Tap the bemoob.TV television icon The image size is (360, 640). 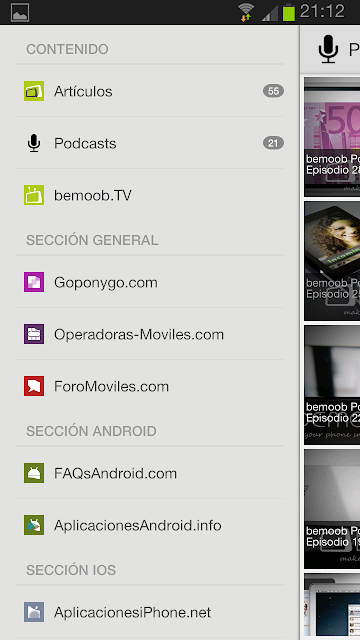point(34,195)
